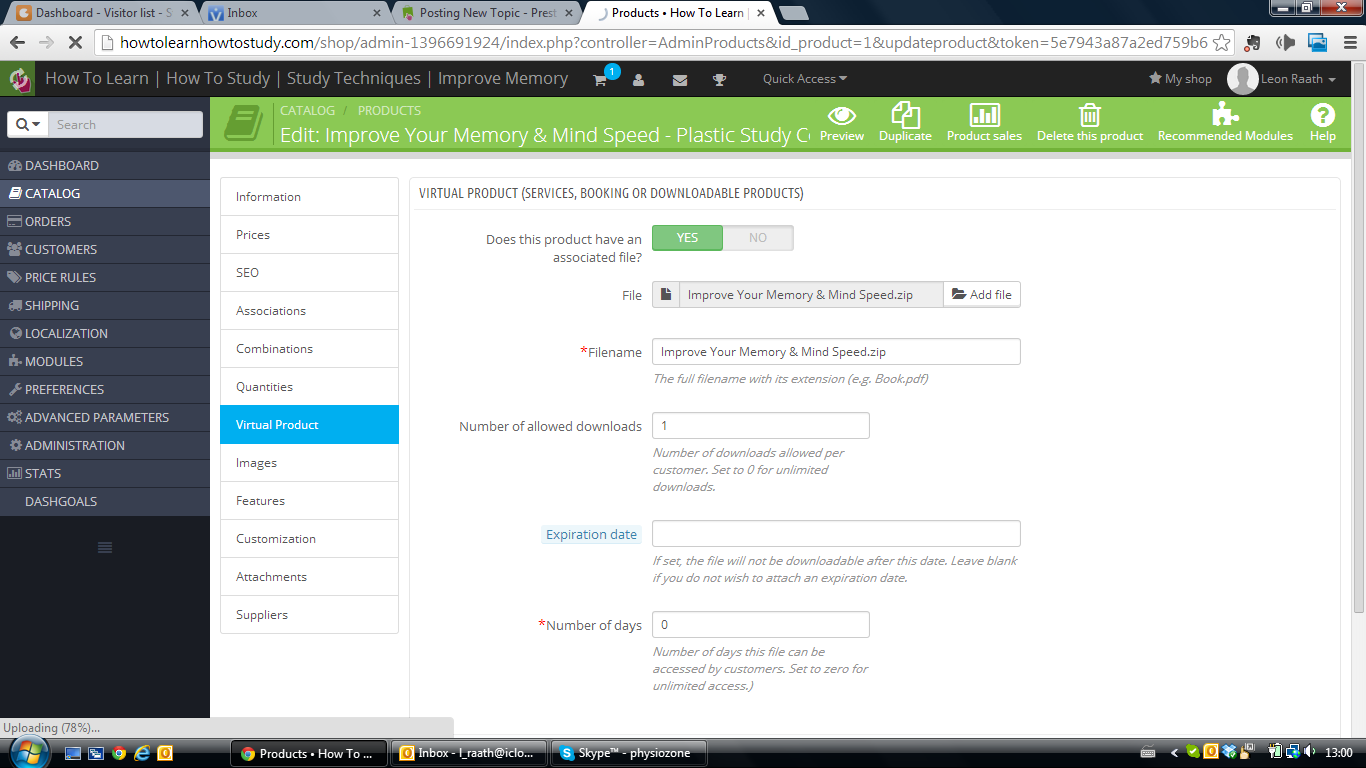Open Stats from the sidebar
Viewport: 1366px width, 768px height.
pyautogui.click(x=105, y=473)
